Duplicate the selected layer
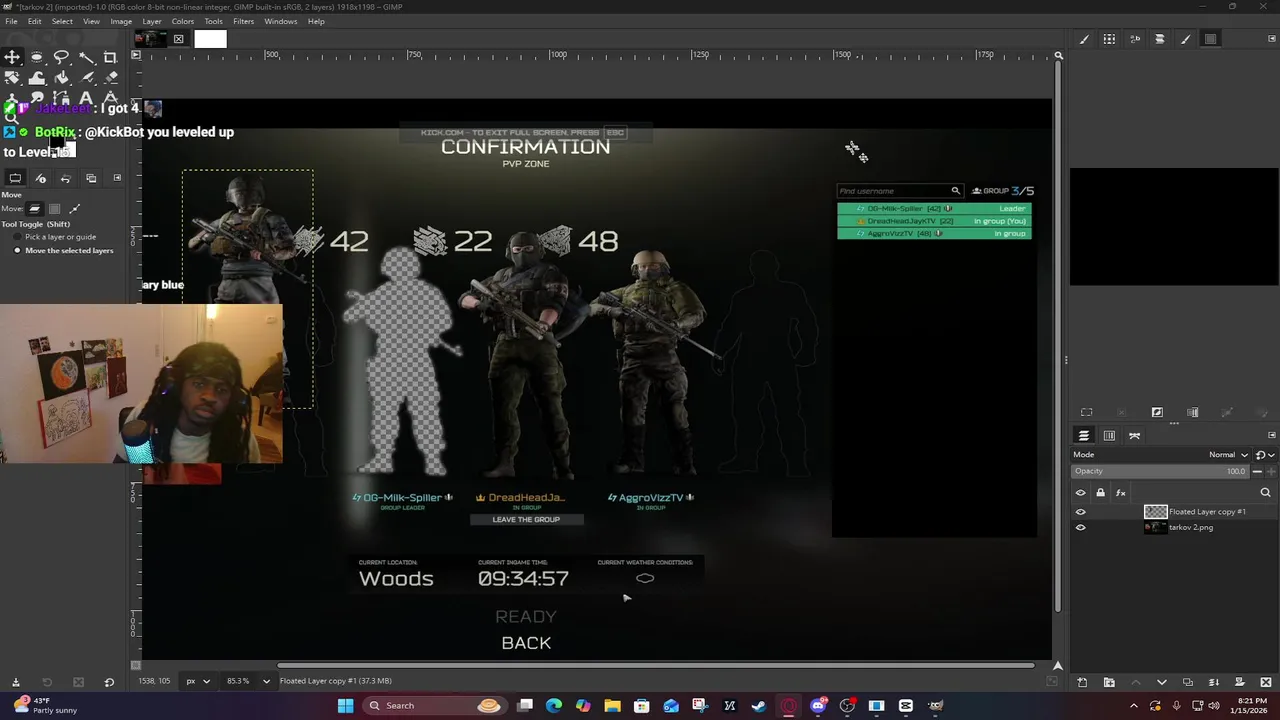 [x=1188, y=682]
